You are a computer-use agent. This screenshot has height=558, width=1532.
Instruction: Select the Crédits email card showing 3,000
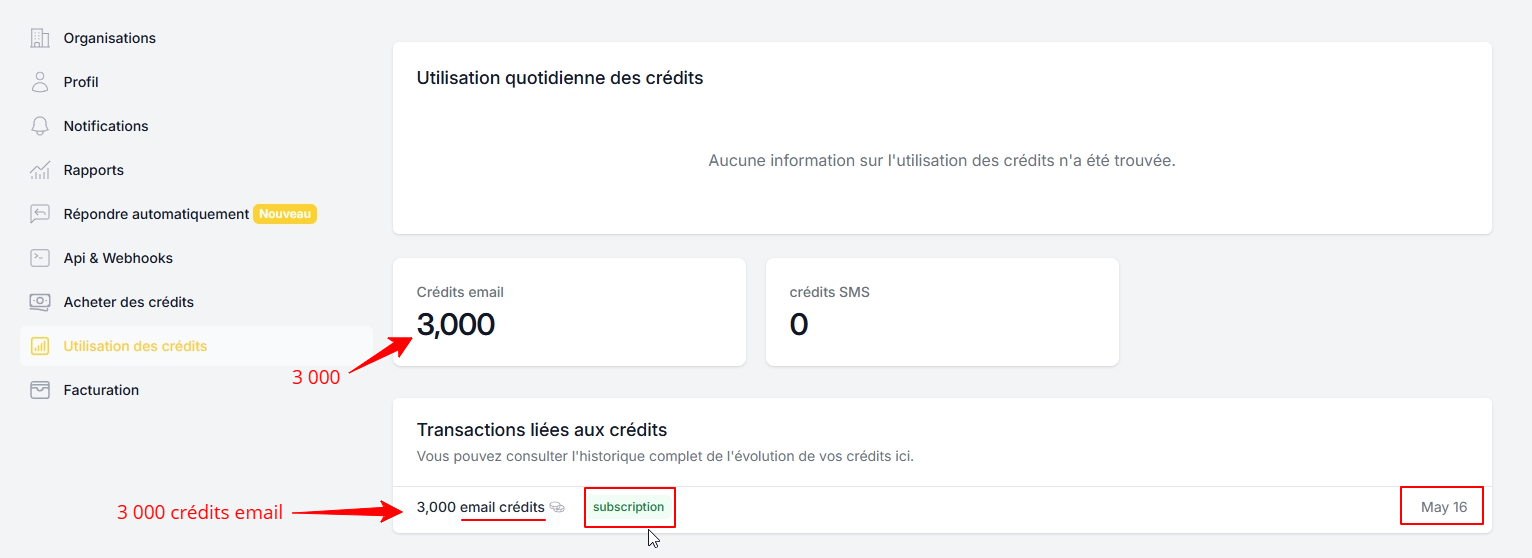pos(569,312)
